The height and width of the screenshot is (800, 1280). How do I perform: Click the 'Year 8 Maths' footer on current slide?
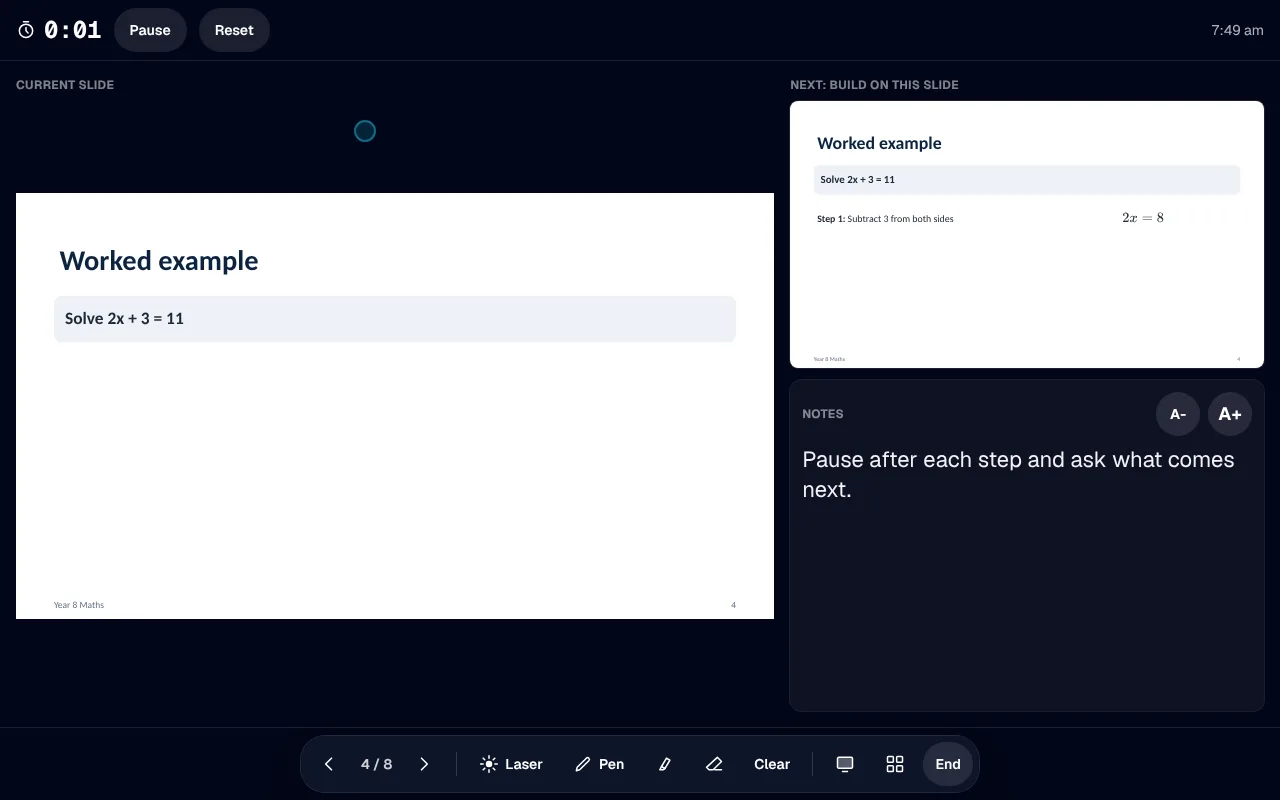[x=79, y=605]
